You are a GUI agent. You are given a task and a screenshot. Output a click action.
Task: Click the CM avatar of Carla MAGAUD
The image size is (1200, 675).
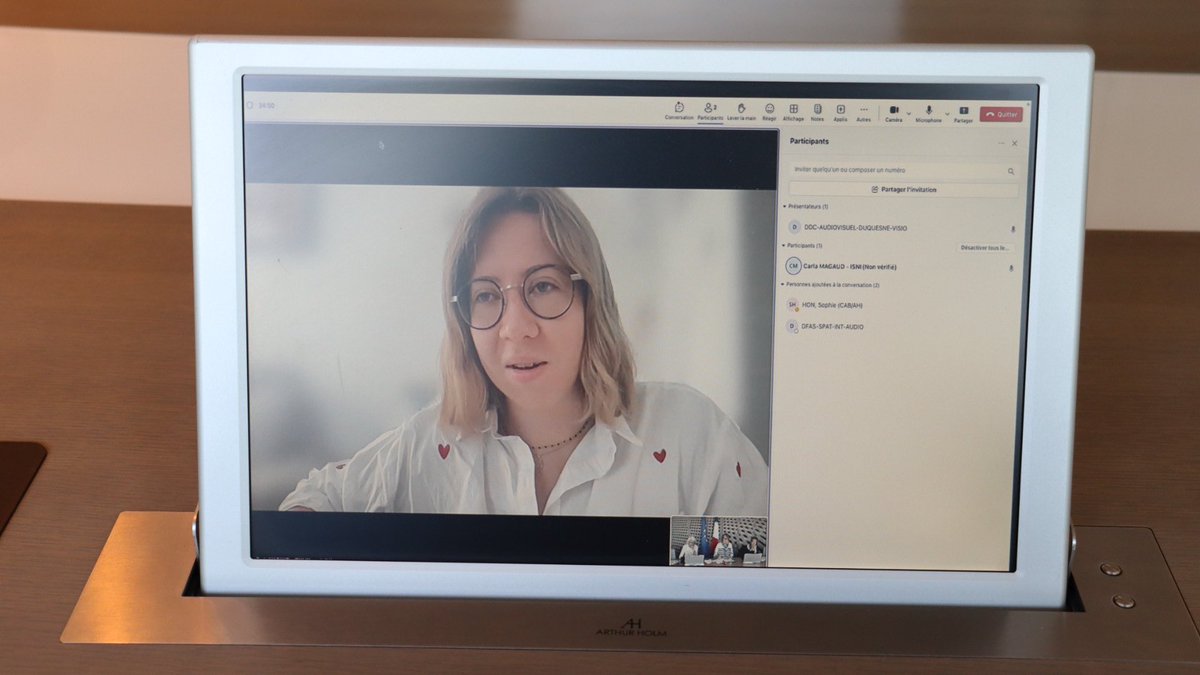pyautogui.click(x=793, y=267)
